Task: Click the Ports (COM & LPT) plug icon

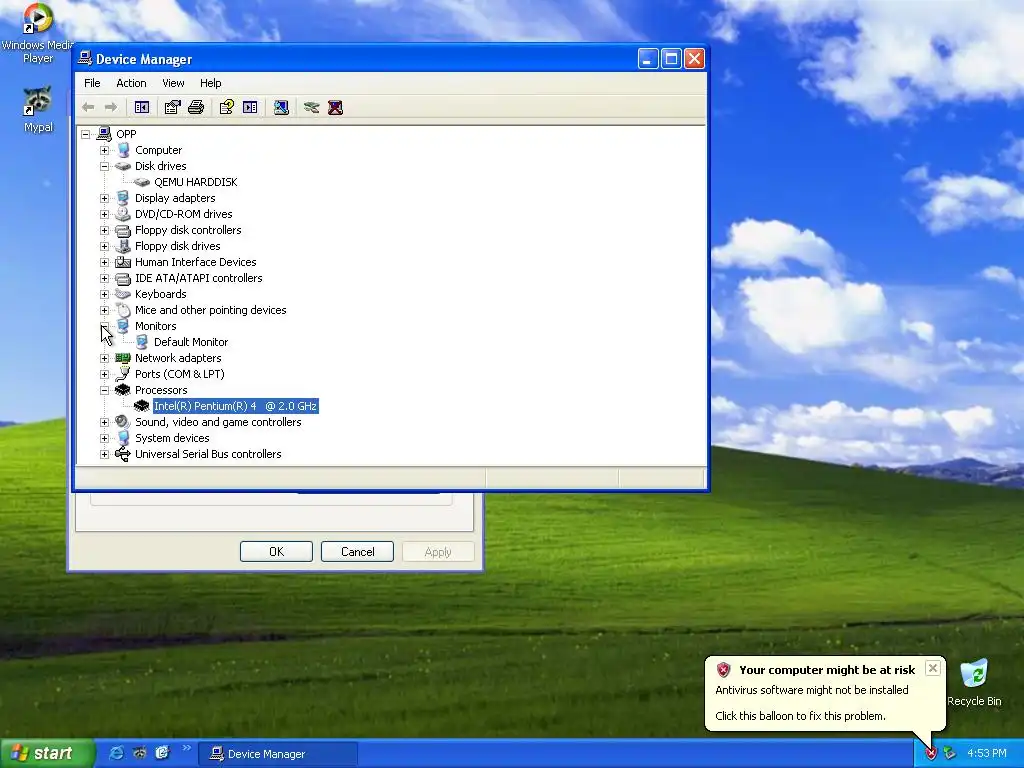Action: click(123, 374)
